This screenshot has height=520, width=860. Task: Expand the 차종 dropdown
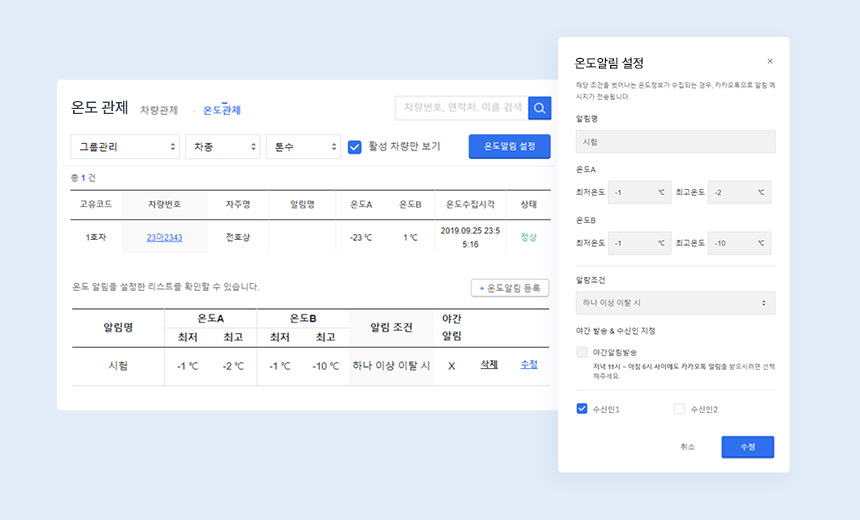[x=222, y=147]
